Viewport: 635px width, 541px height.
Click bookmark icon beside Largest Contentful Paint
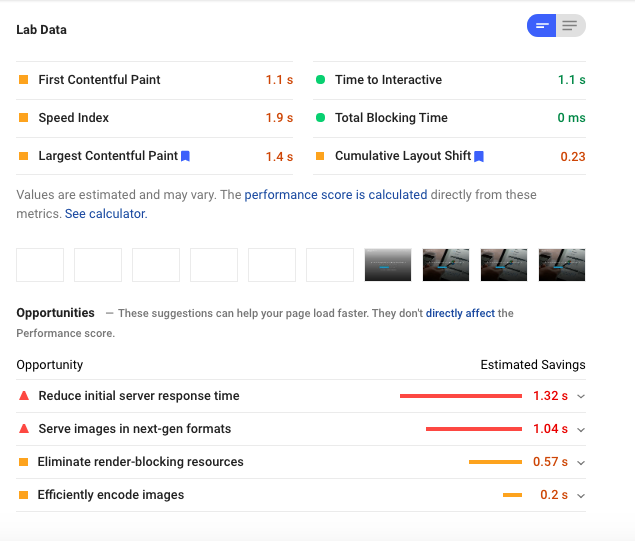185,156
